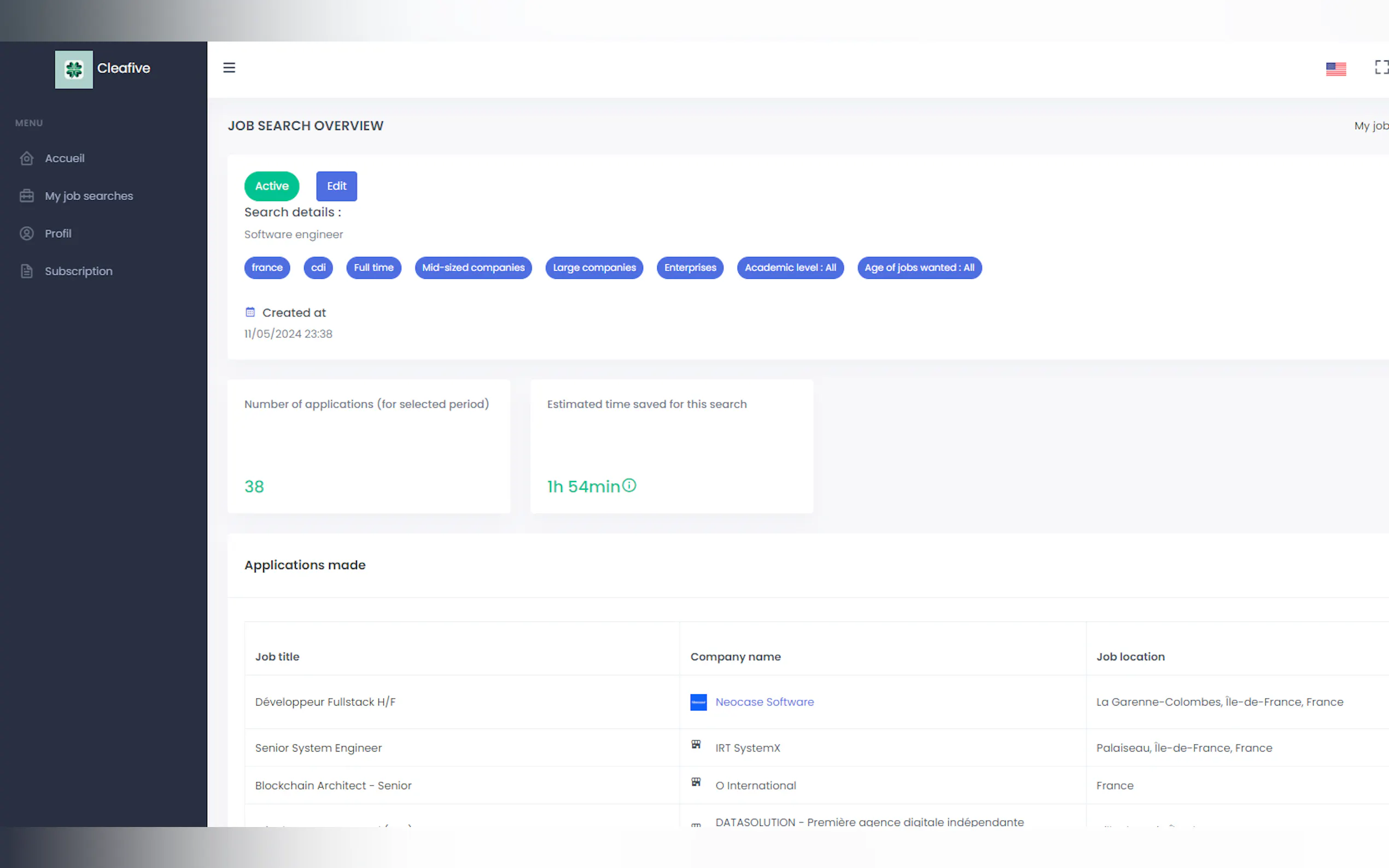Click the info icon next to 1h 54min

[x=629, y=486]
